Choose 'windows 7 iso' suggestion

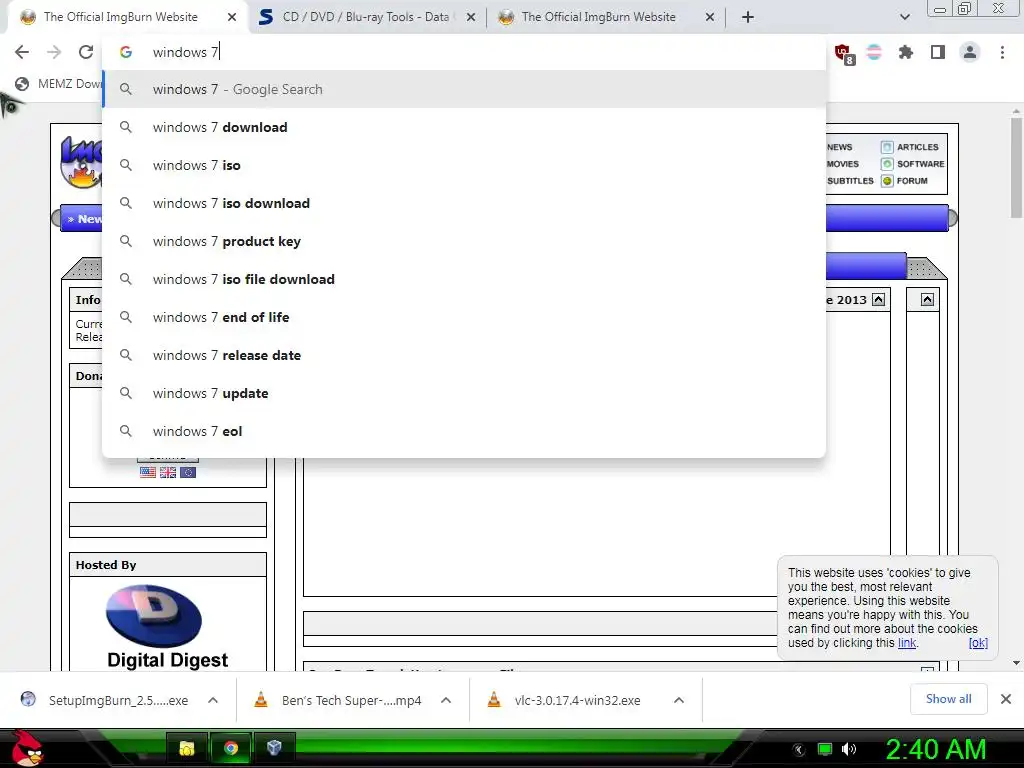[x=464, y=165]
